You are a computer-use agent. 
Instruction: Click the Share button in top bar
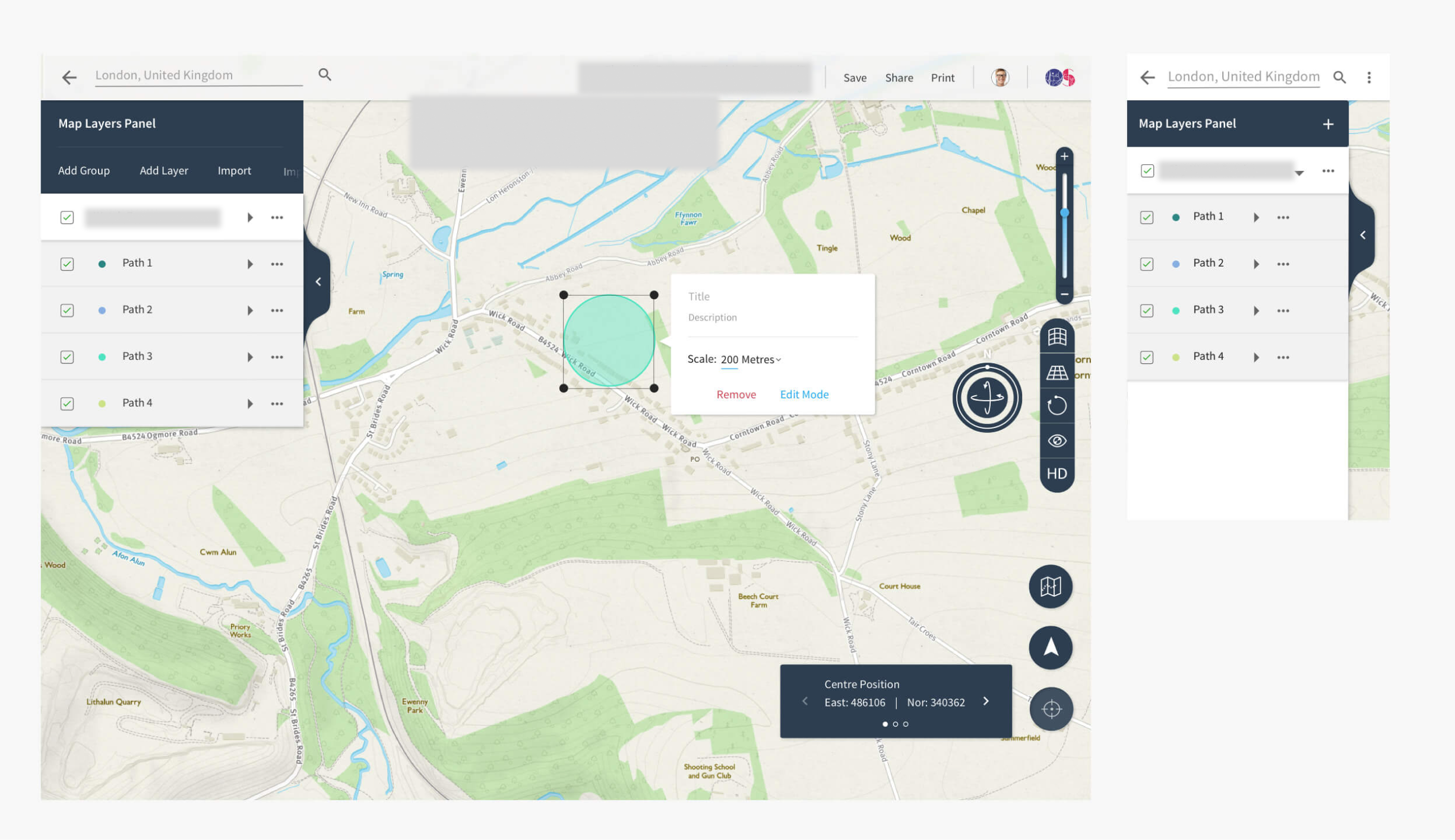coord(899,78)
